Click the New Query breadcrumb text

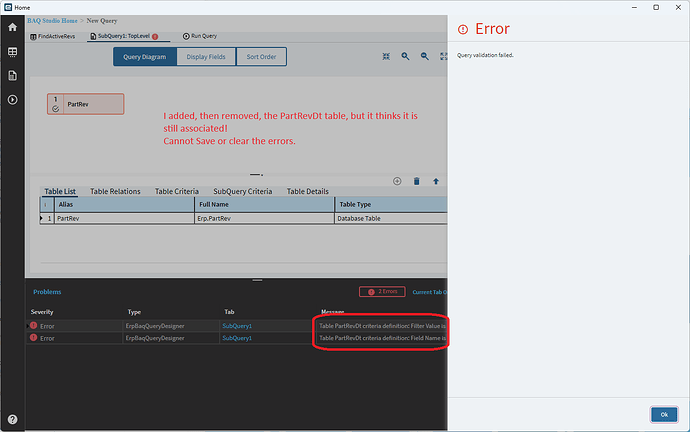coord(102,21)
